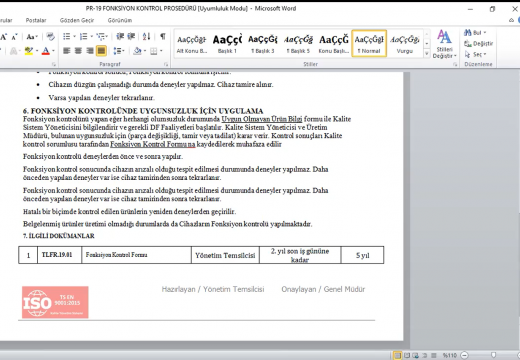Click the Clear Formatting eraser icon
Image resolution: width=520 pixels, height=360 pixels.
[50, 37]
